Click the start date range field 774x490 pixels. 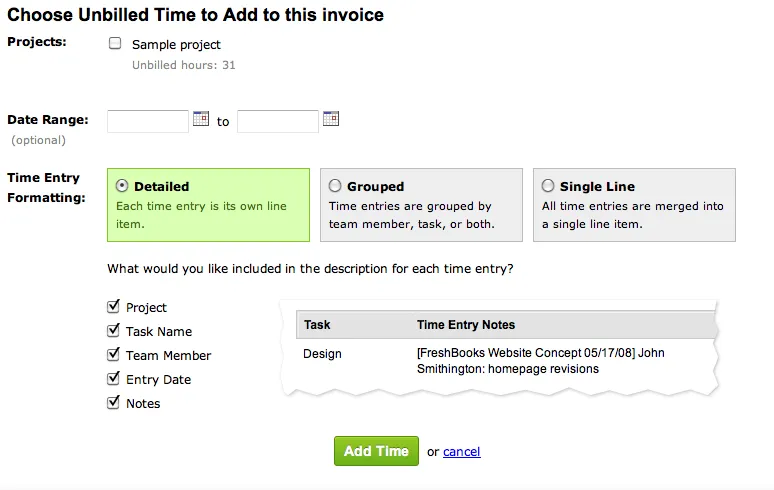pyautogui.click(x=148, y=121)
